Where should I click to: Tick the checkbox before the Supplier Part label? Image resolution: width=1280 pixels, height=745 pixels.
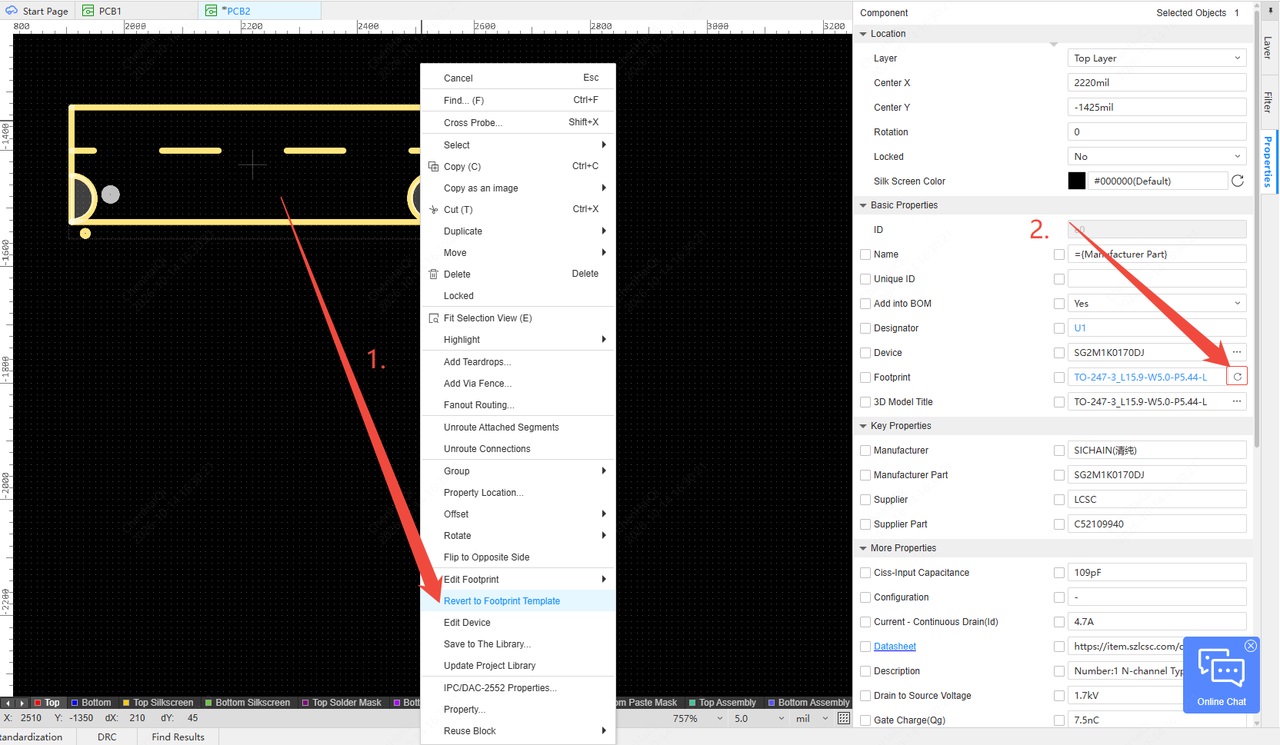[x=866, y=524]
